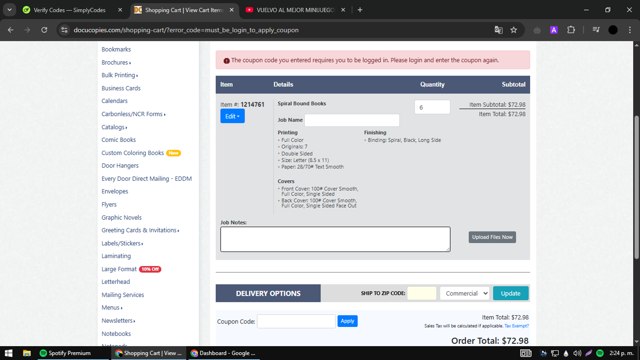Open the Commercial address type dropdown
This screenshot has width=640, height=360.
pos(464,293)
